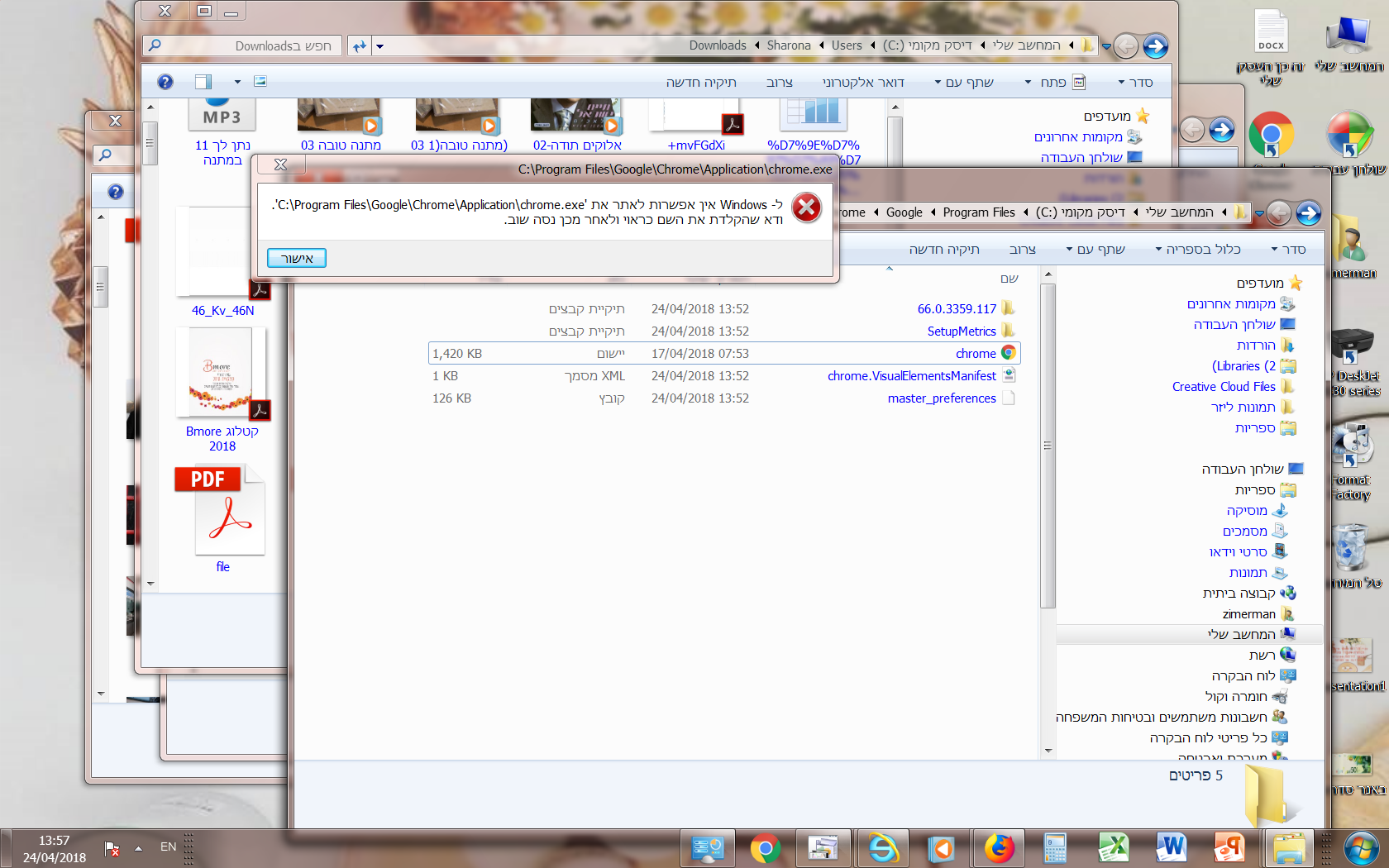
Task: Click forward arrow in Downloads window
Action: pyautogui.click(x=1155, y=46)
